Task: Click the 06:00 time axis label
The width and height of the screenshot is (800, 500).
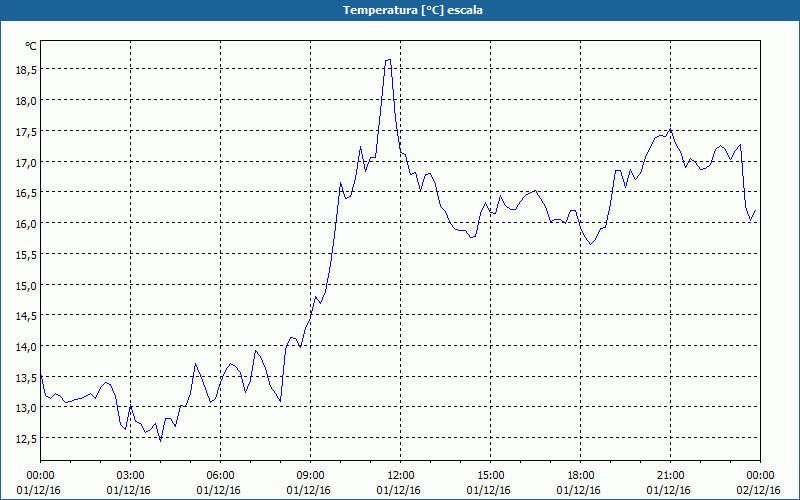Action: [x=220, y=476]
